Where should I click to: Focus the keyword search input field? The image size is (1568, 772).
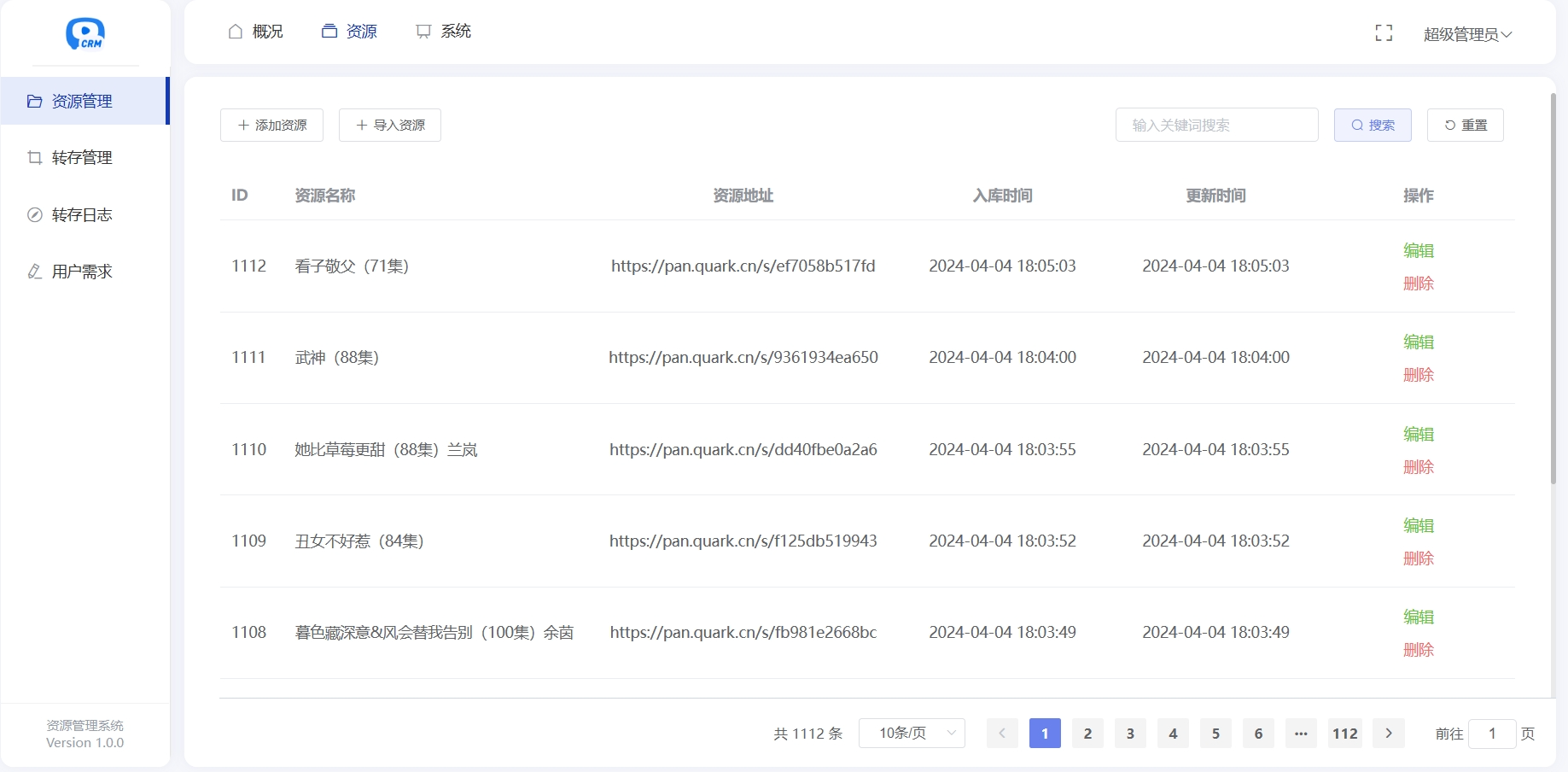[1216, 125]
